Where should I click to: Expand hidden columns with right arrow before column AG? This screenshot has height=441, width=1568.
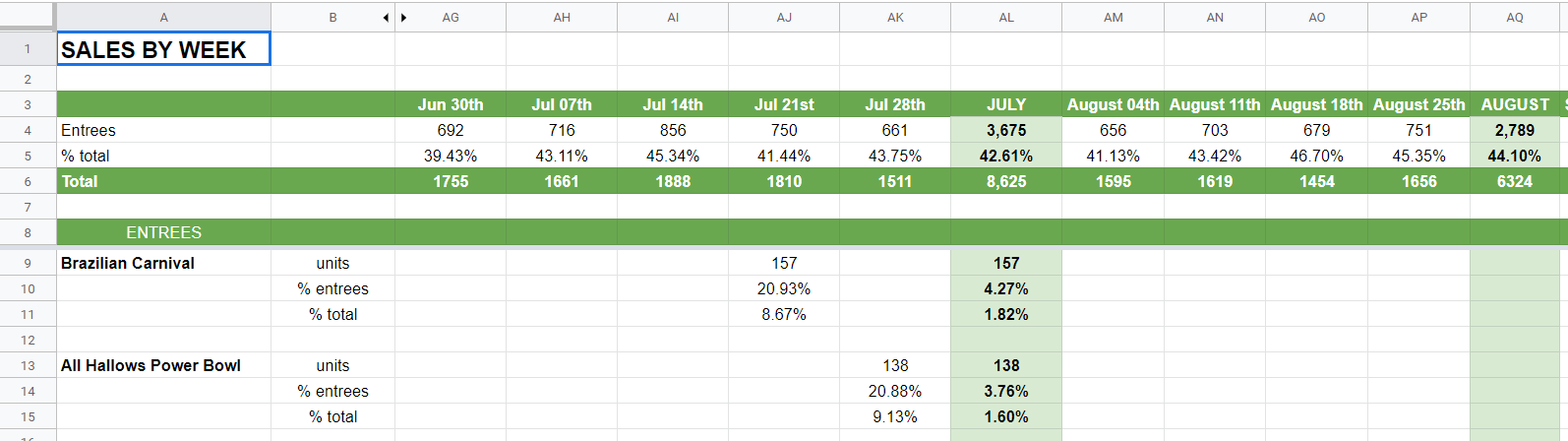(404, 18)
